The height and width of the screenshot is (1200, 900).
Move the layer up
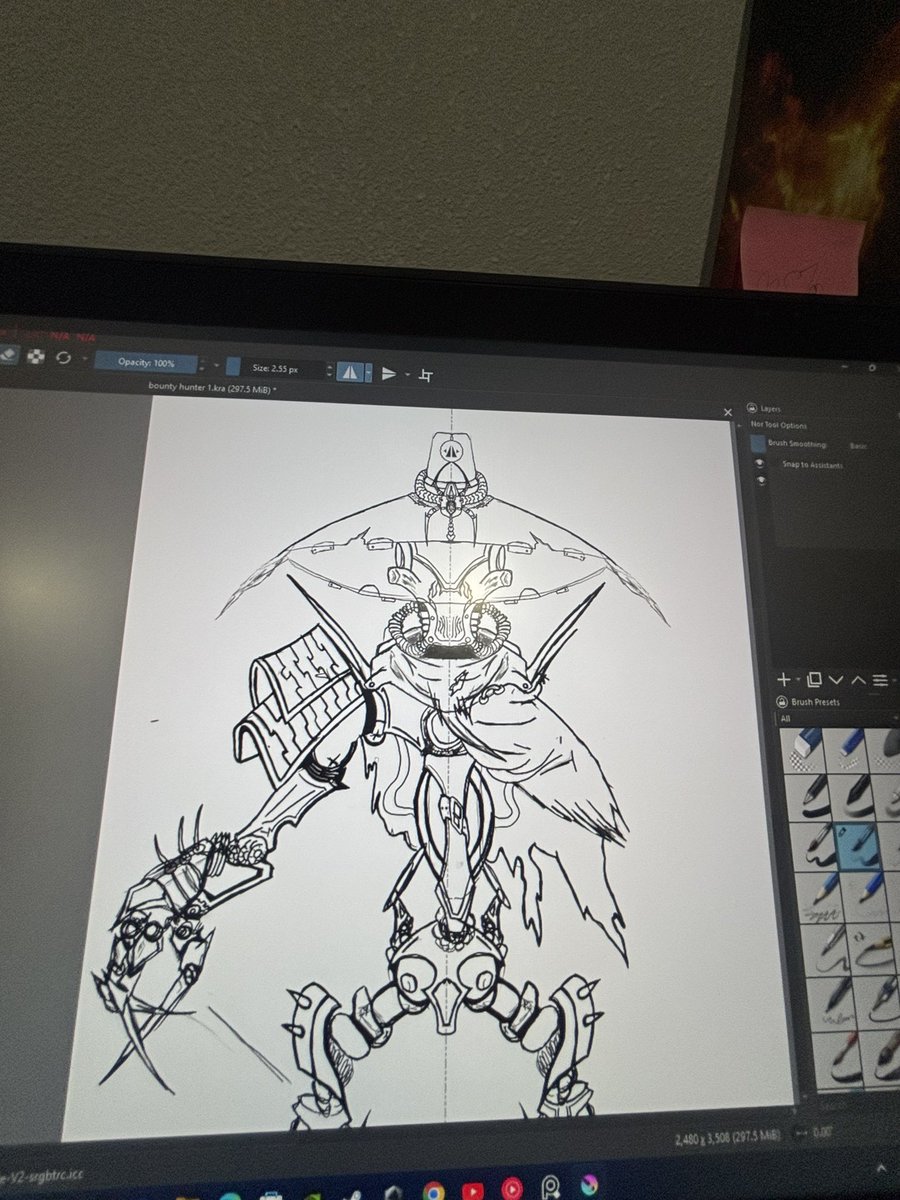click(x=857, y=681)
